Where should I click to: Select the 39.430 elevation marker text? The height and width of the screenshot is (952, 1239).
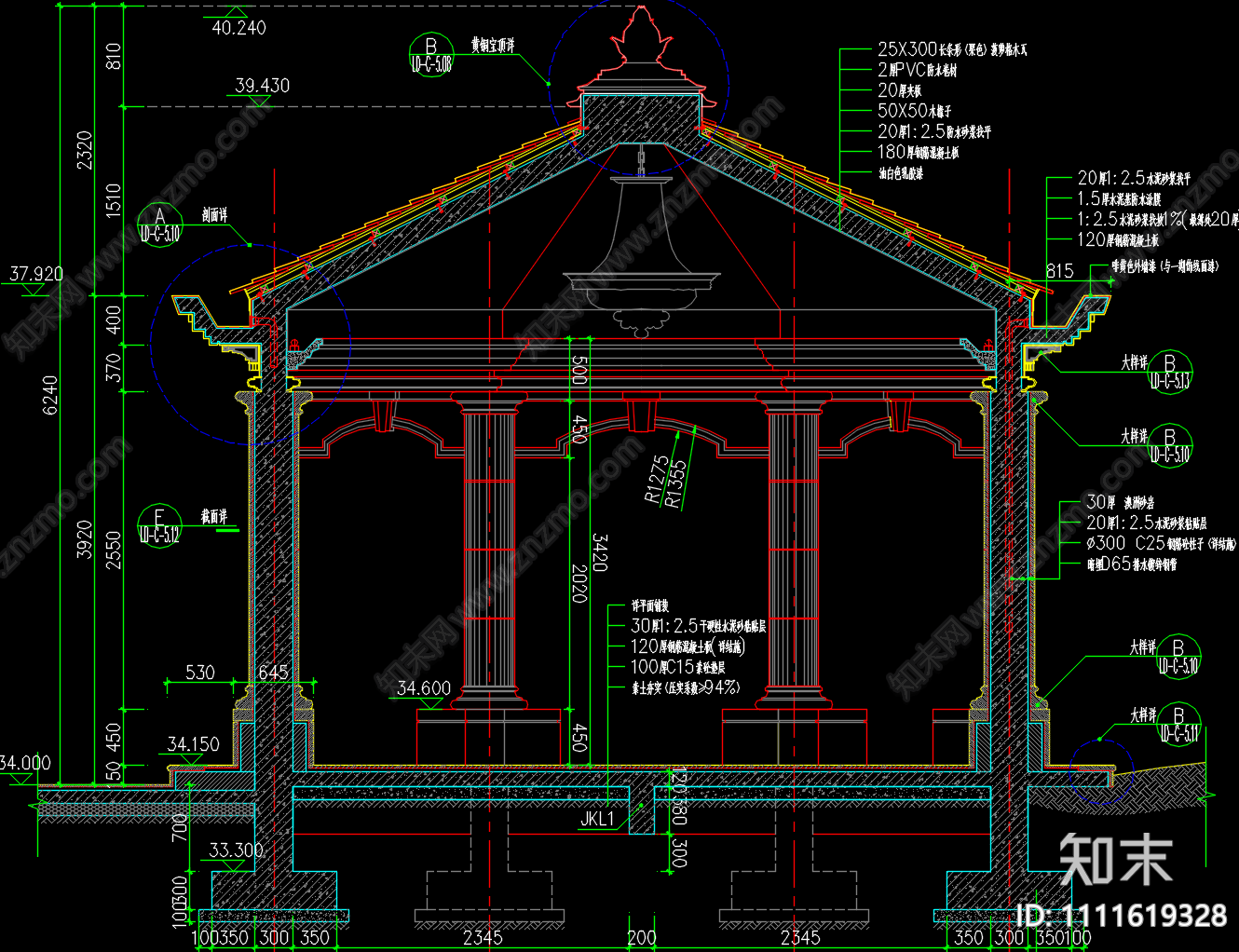pos(262,86)
